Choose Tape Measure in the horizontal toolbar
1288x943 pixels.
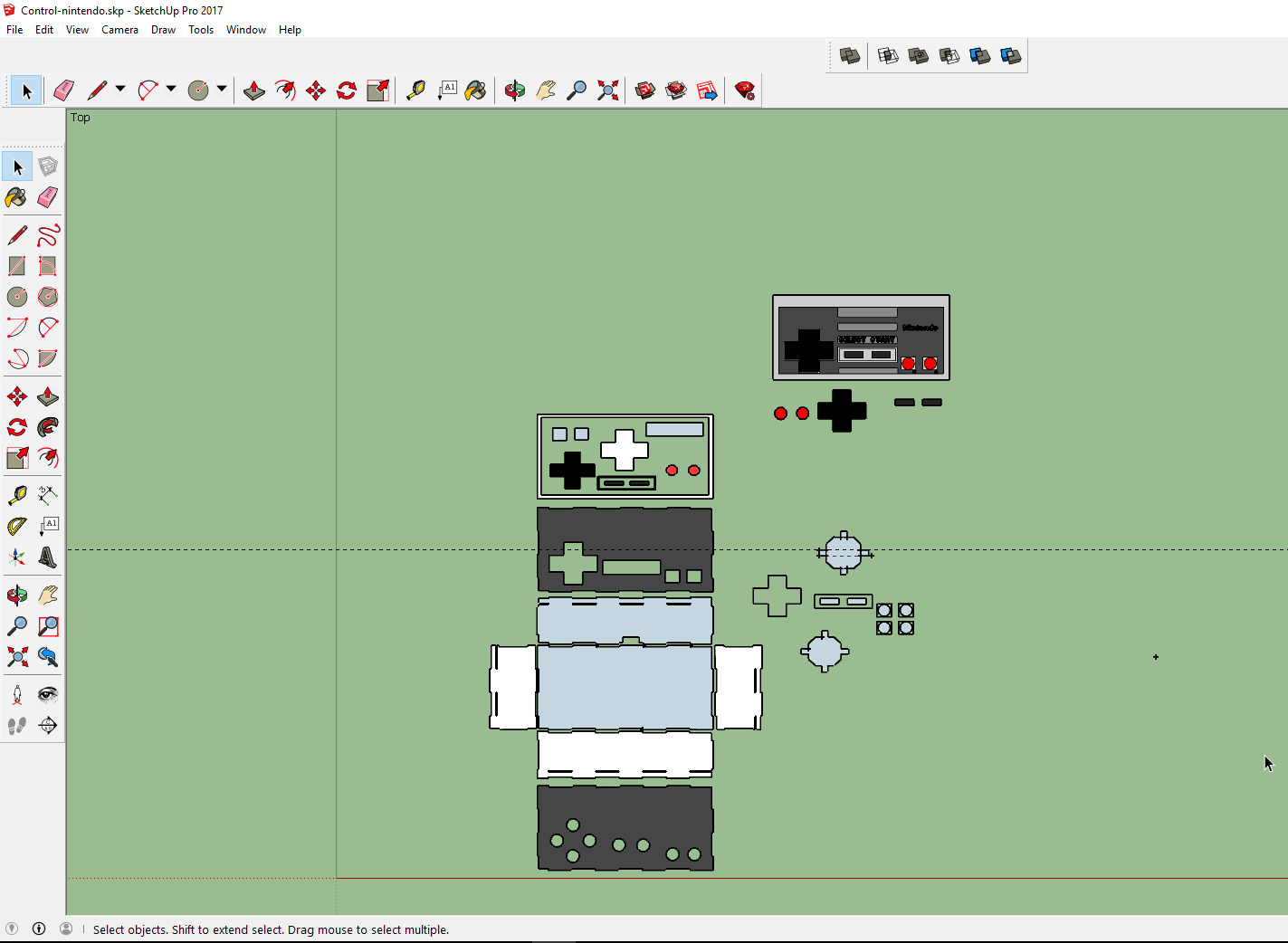[x=415, y=90]
